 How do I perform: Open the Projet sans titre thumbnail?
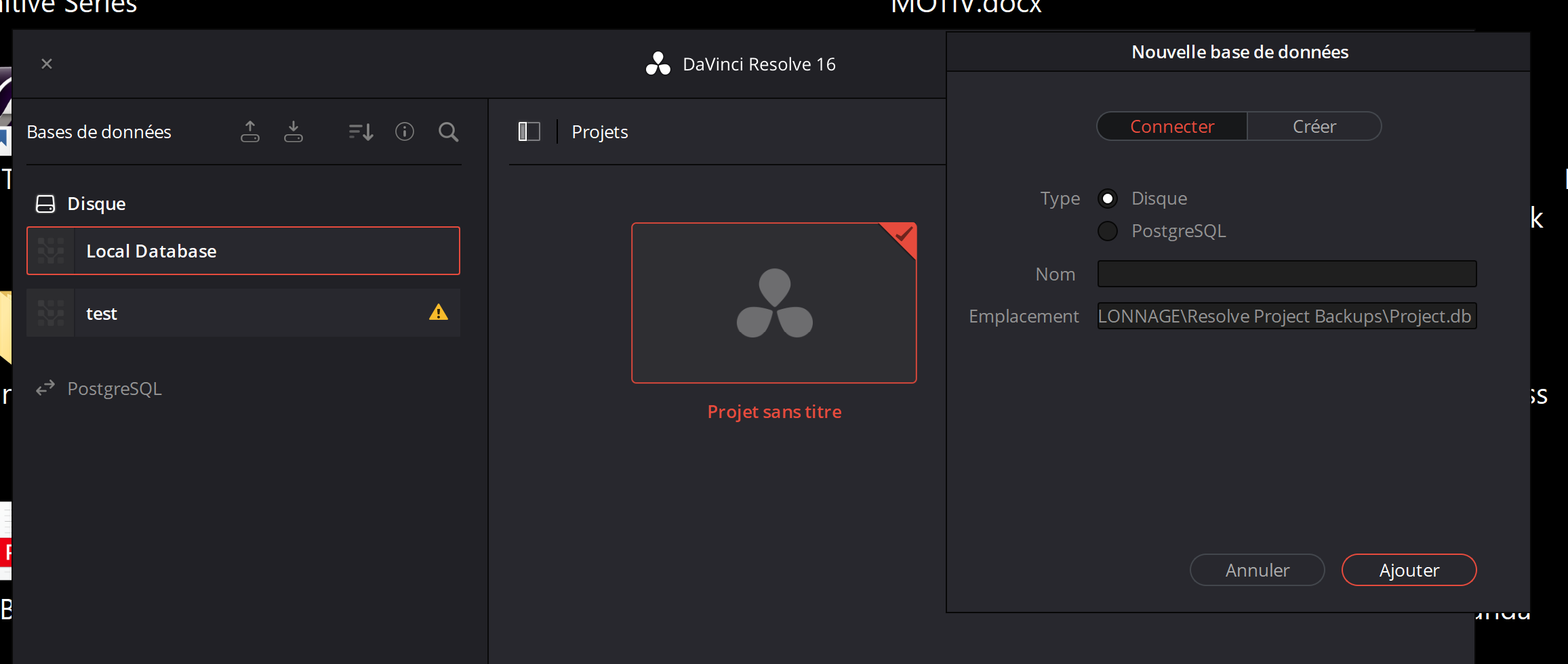pyautogui.click(x=773, y=303)
